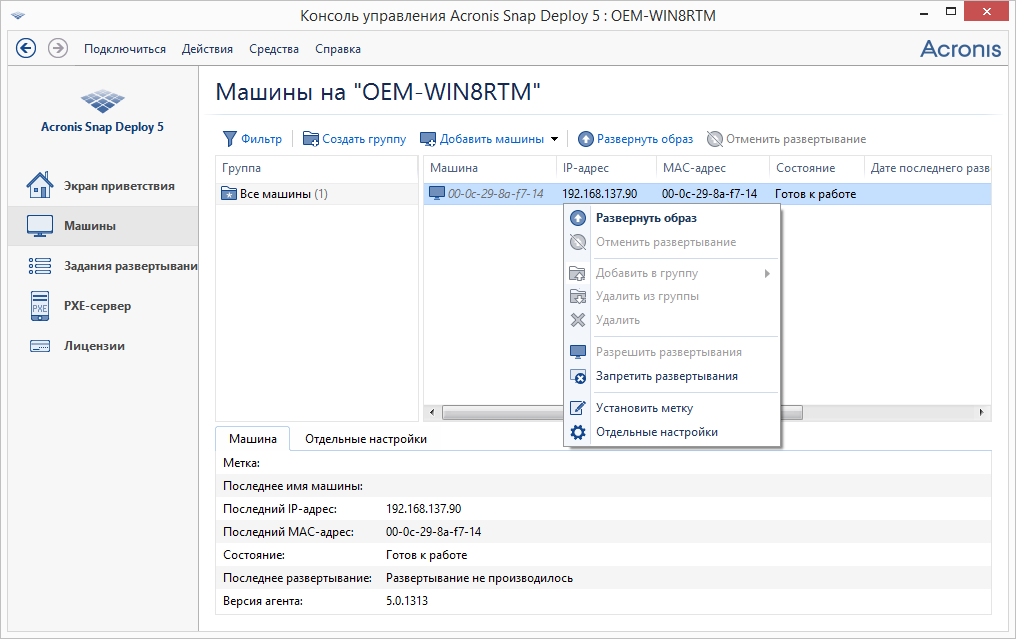Switch to Машина details tab
The height and width of the screenshot is (639, 1016).
point(253,439)
